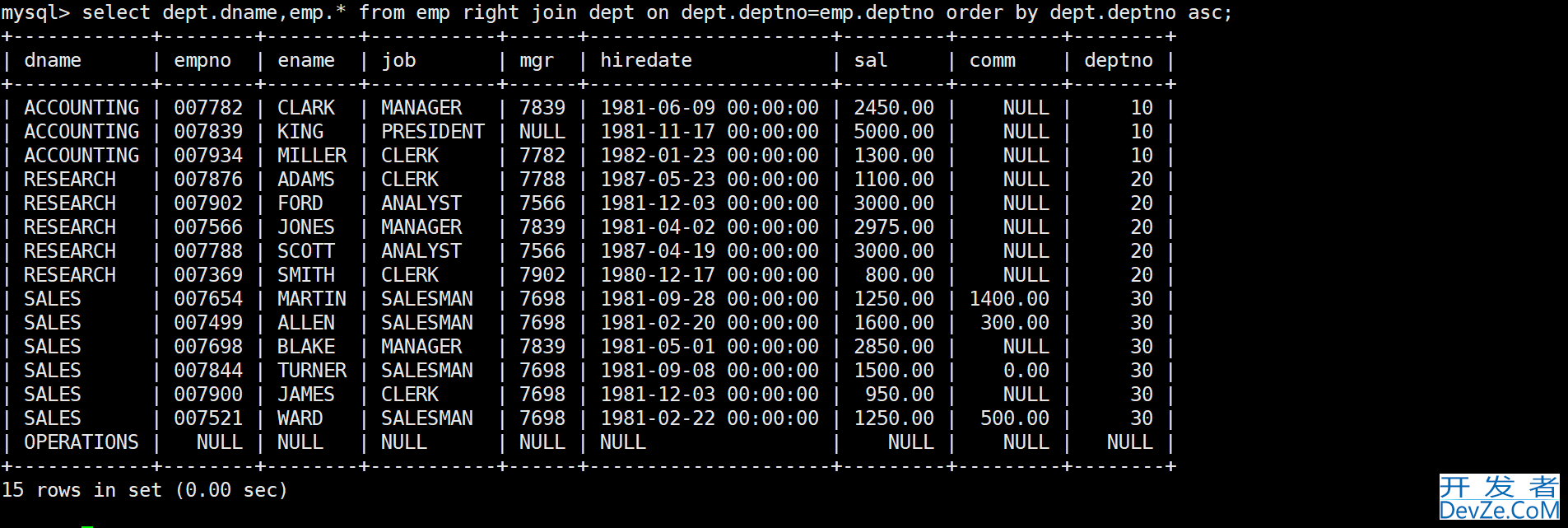
Task: Select the employee name MILLER
Action: (x=312, y=156)
